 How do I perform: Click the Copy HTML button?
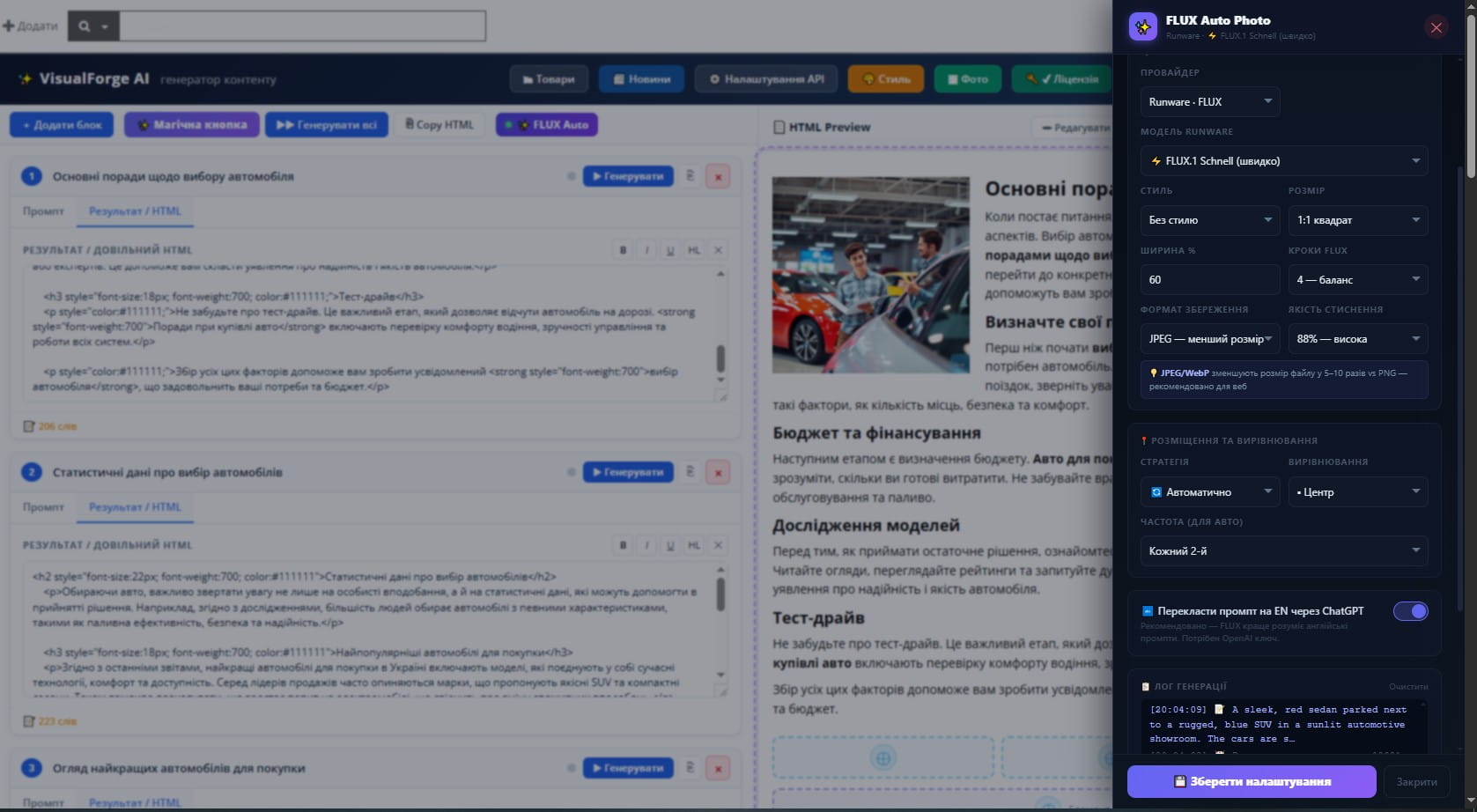[439, 125]
